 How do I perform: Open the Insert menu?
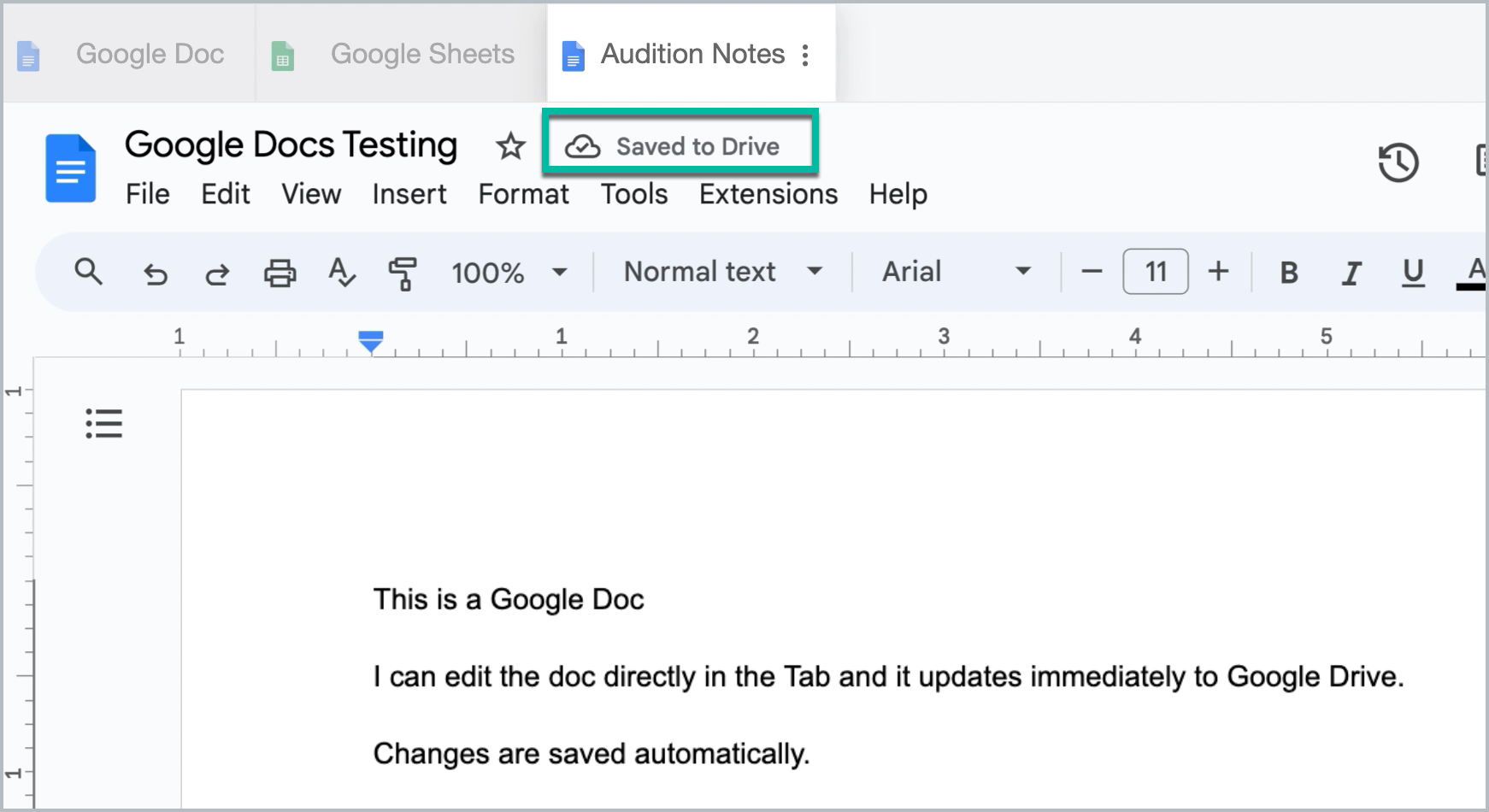click(409, 194)
